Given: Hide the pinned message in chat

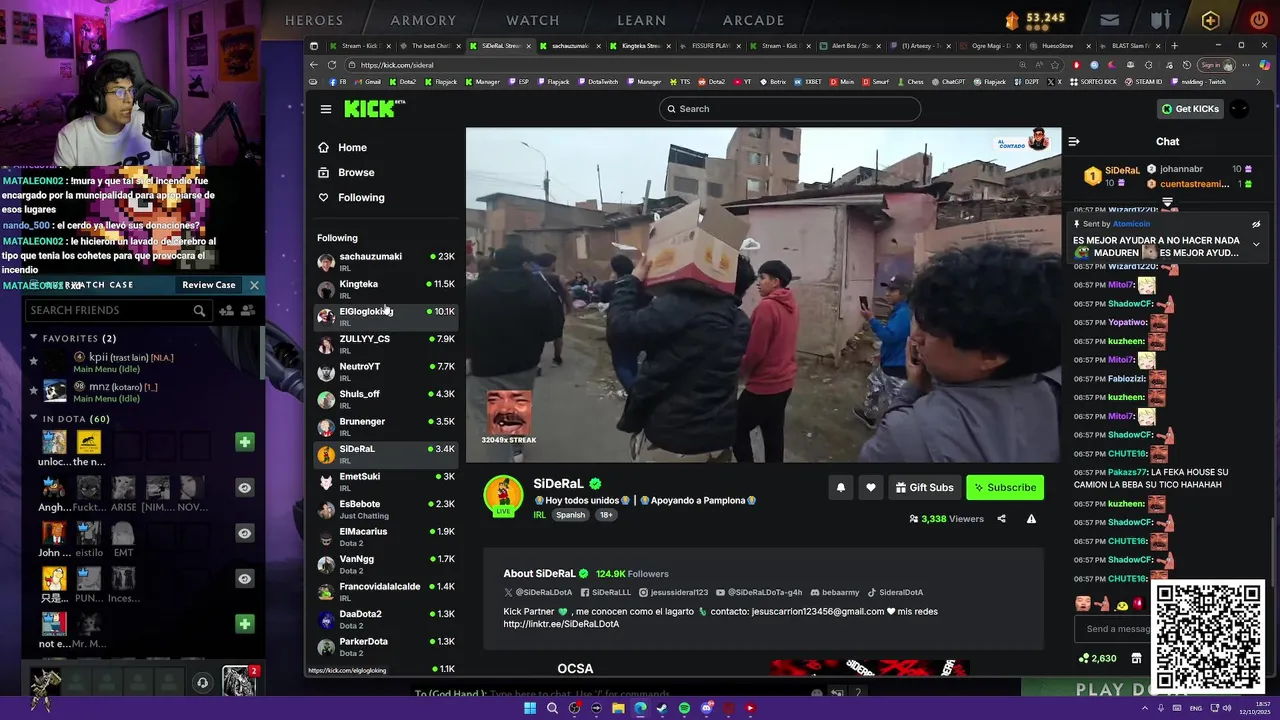Looking at the screenshot, I should click(1256, 224).
